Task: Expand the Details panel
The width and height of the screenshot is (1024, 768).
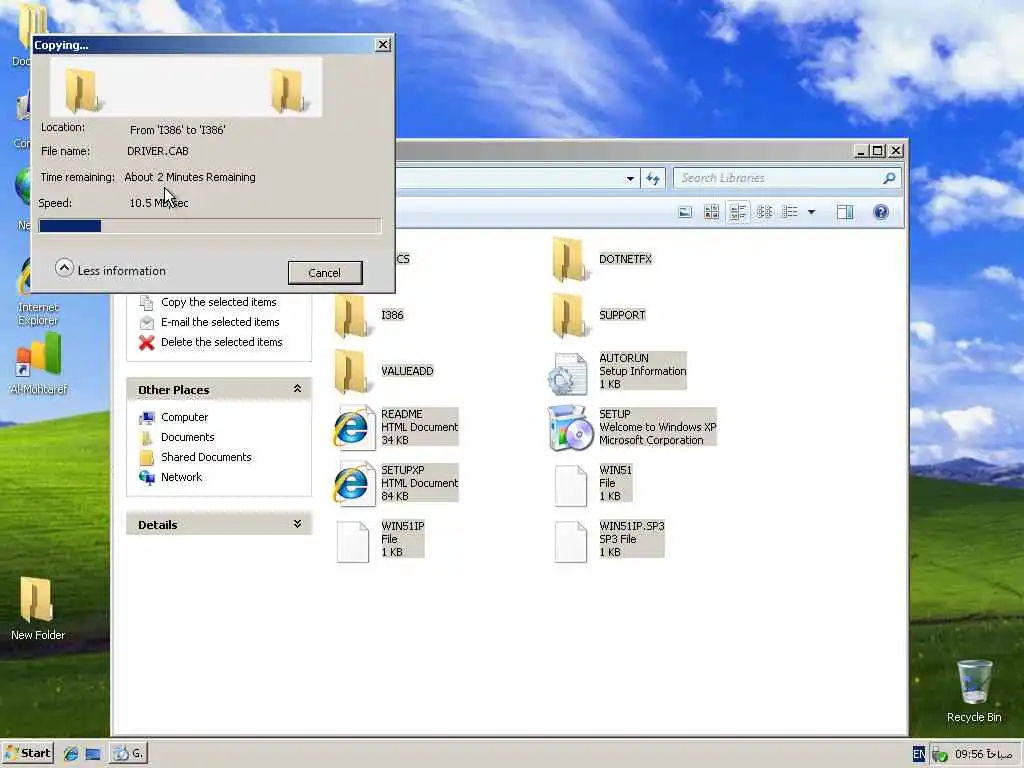Action: click(297, 524)
